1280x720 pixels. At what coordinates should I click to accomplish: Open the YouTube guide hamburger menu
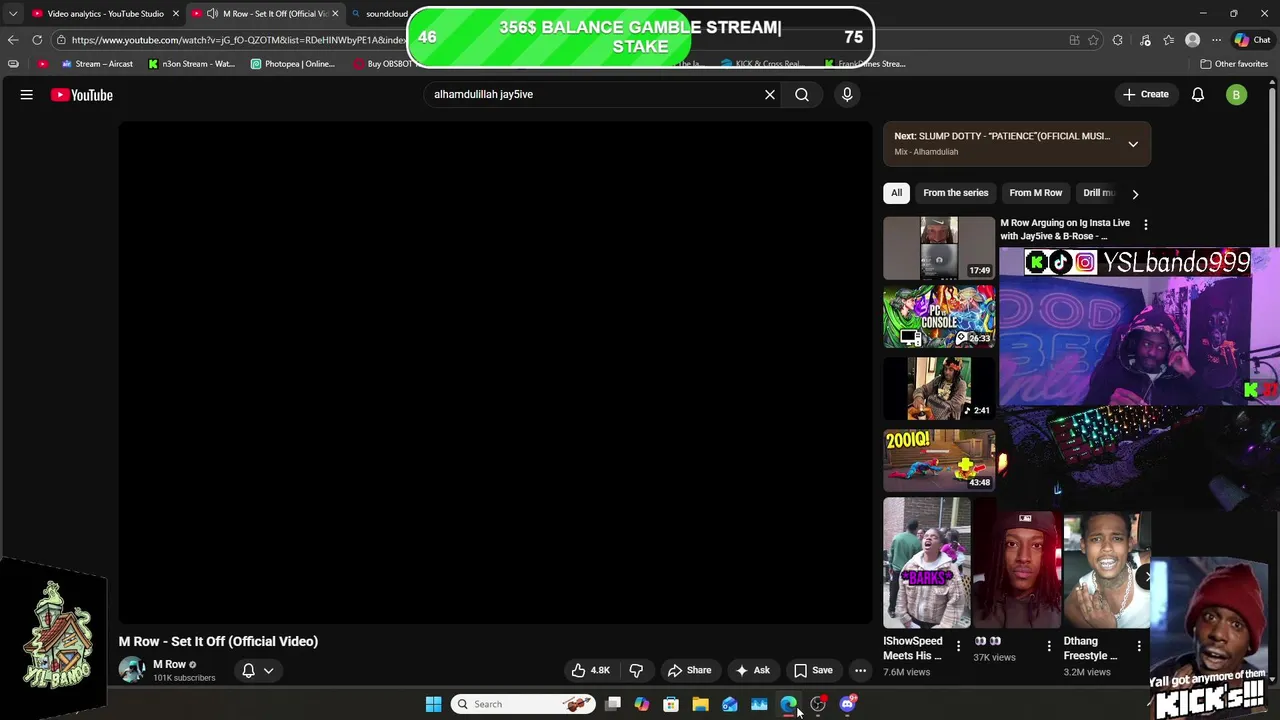point(27,95)
